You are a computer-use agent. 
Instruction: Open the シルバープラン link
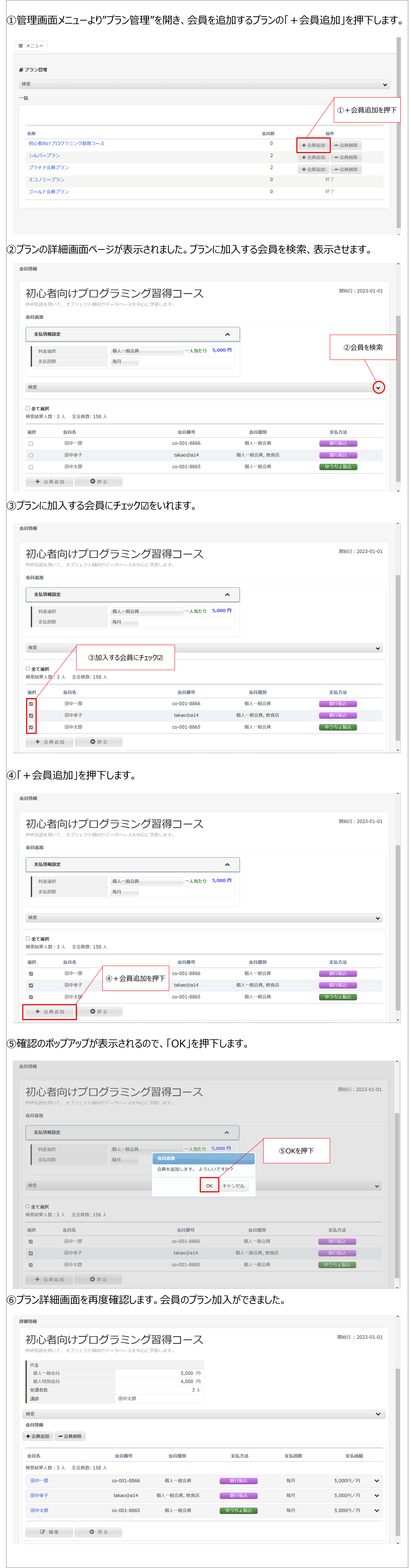[x=45, y=156]
